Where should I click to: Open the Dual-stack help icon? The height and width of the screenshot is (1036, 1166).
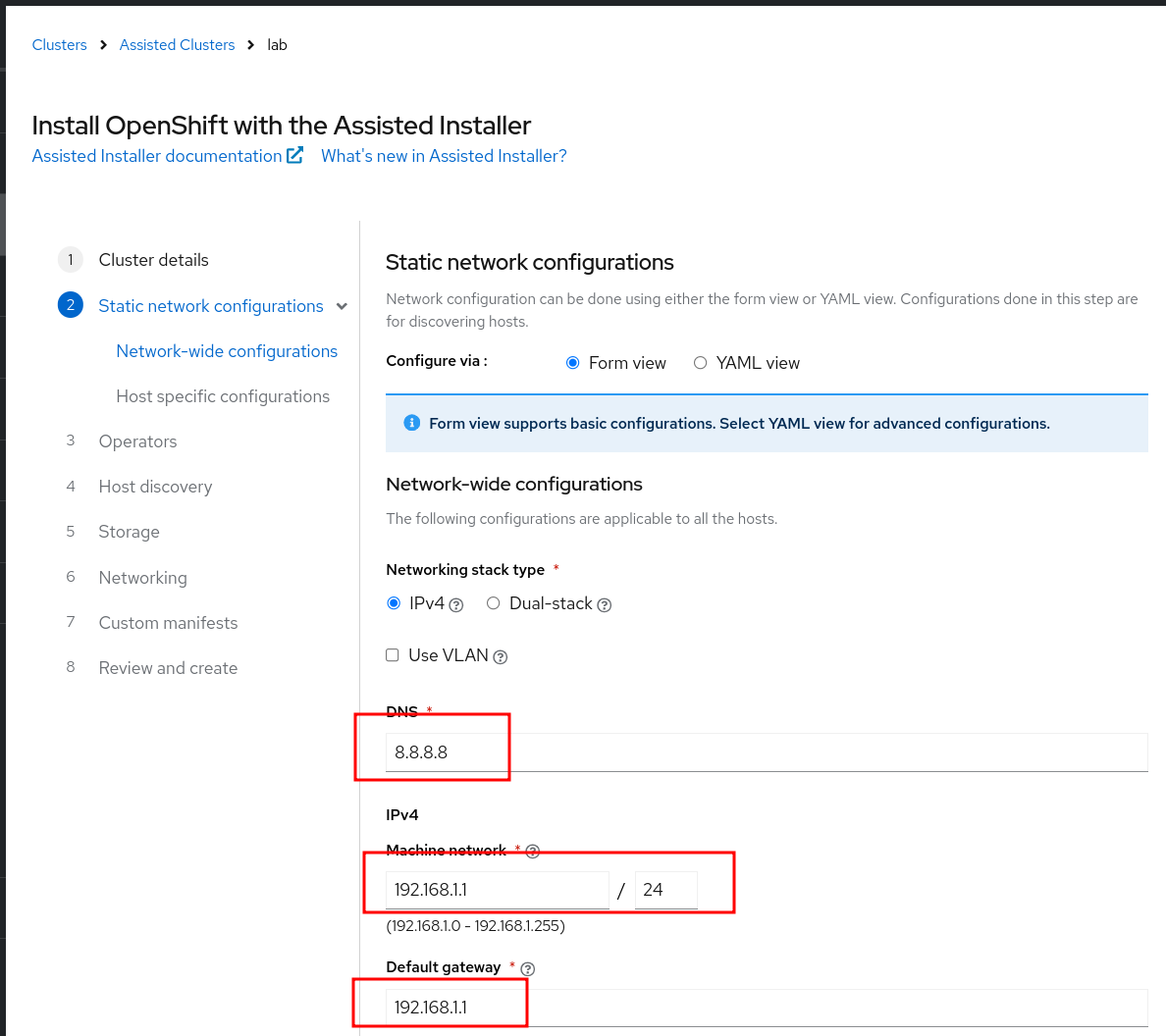tap(605, 605)
